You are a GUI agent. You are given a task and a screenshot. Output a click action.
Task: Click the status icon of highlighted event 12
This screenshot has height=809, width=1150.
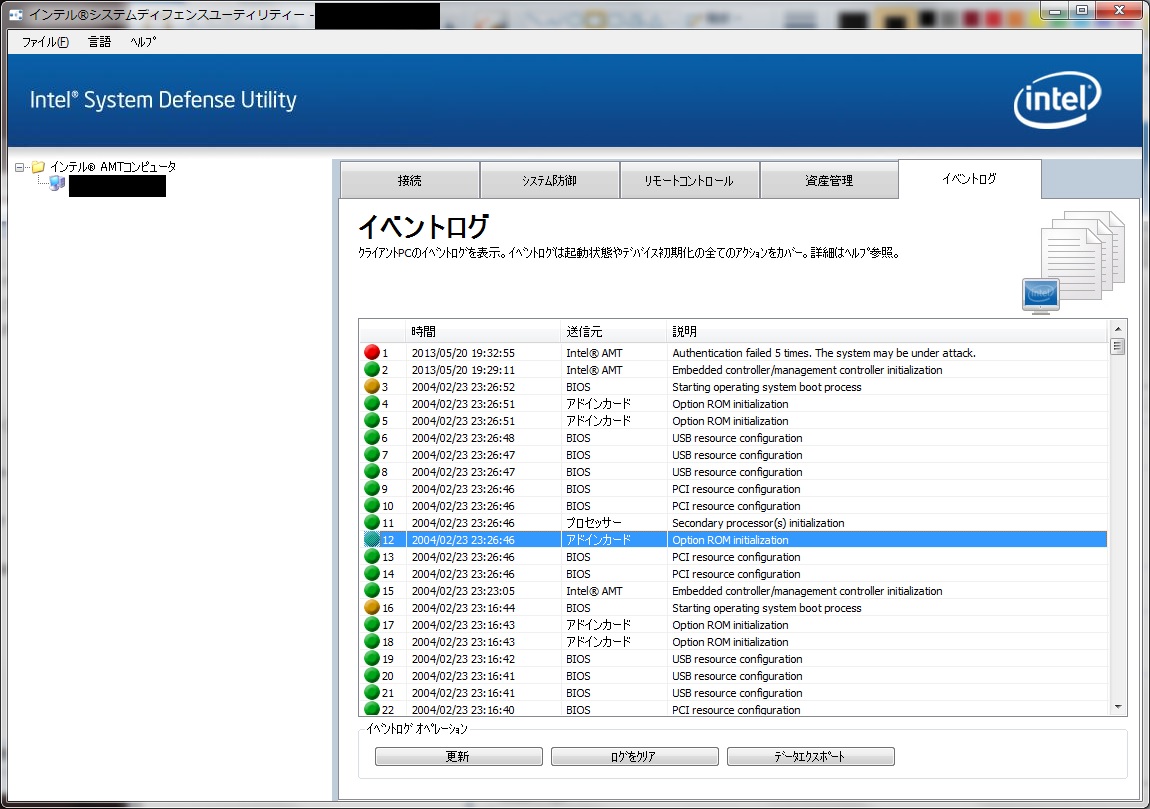tap(372, 540)
